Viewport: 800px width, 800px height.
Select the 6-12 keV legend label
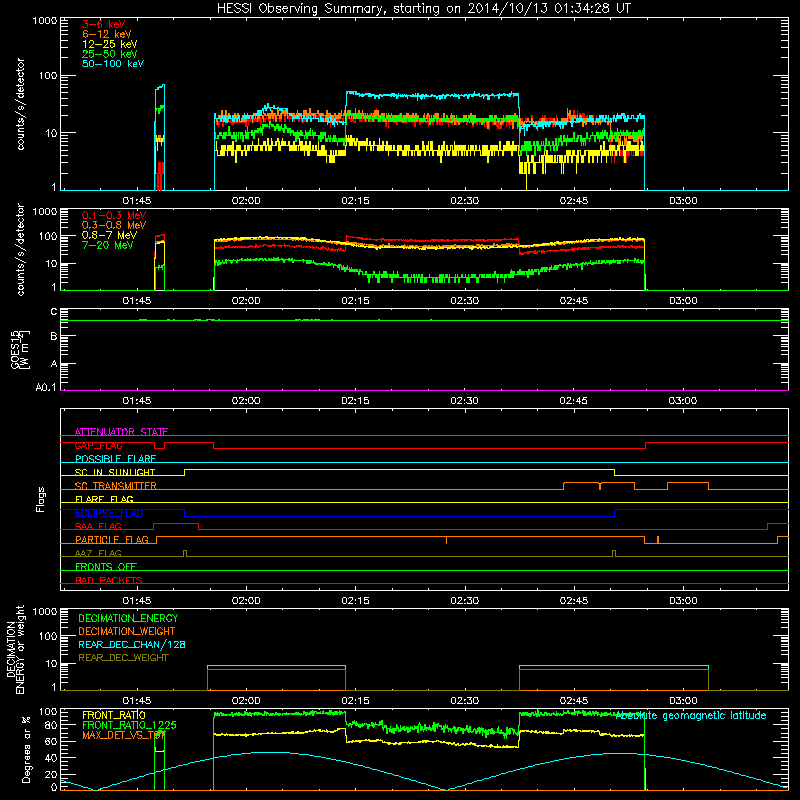pos(107,34)
